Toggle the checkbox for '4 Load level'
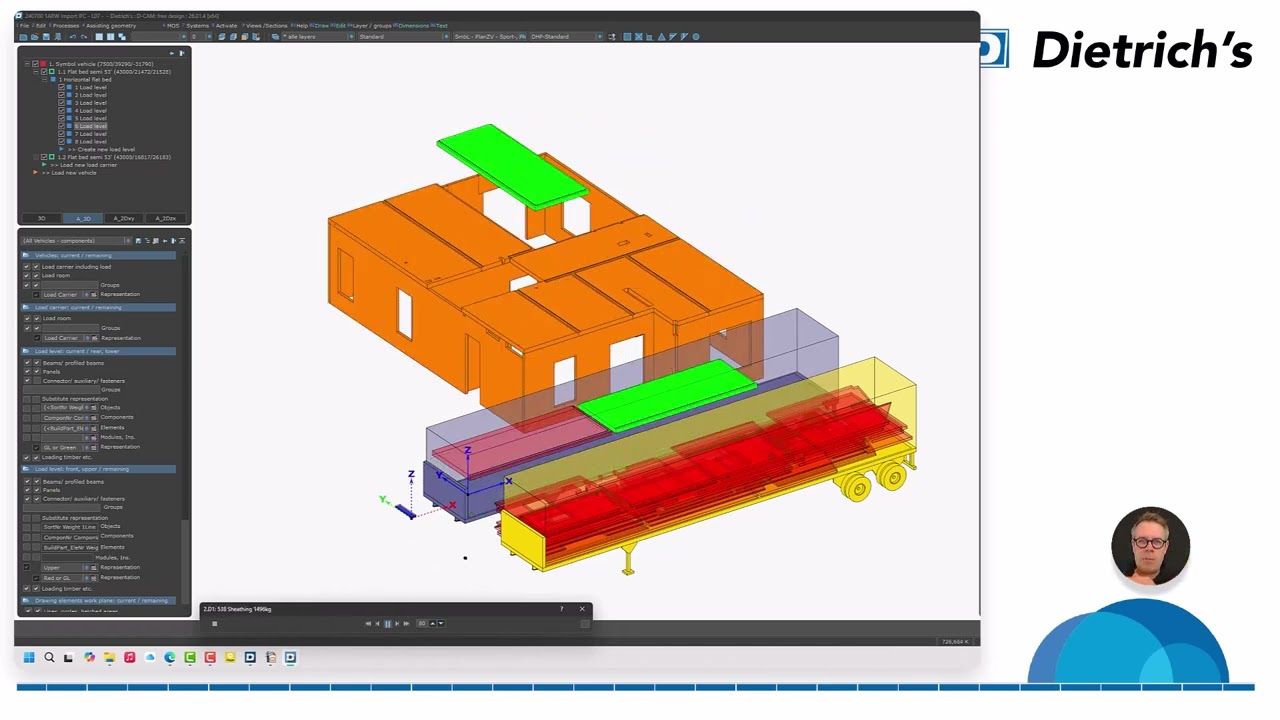Image resolution: width=1280 pixels, height=720 pixels. click(61, 111)
